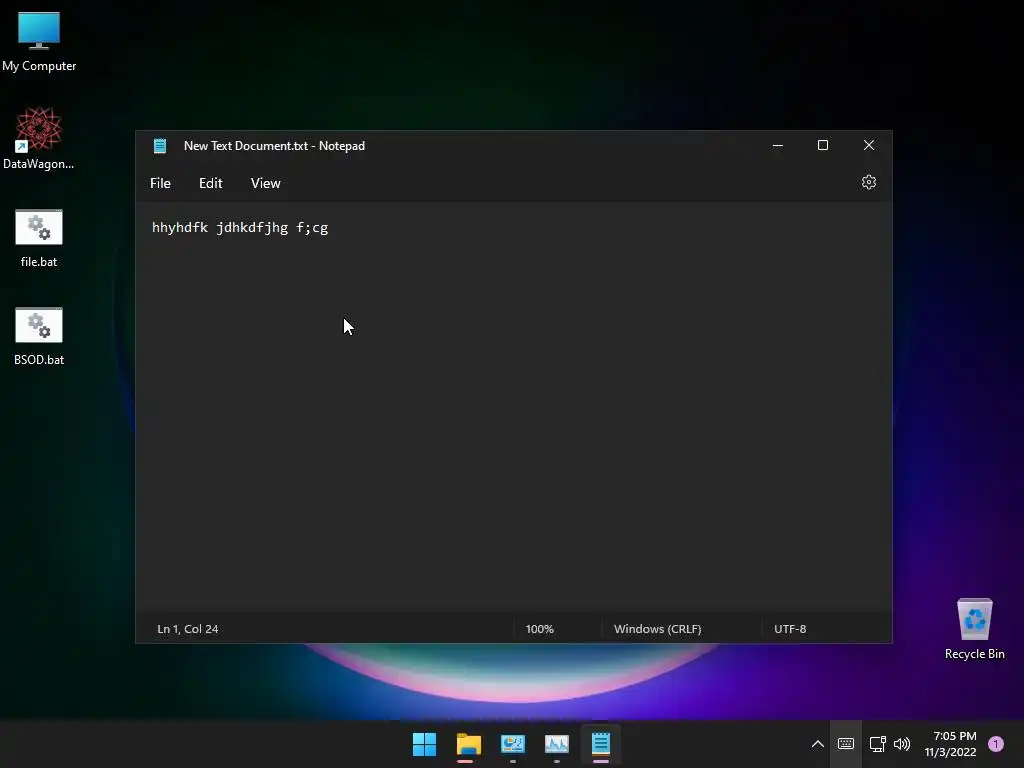Click the 100% zoom status entry

pyautogui.click(x=539, y=629)
